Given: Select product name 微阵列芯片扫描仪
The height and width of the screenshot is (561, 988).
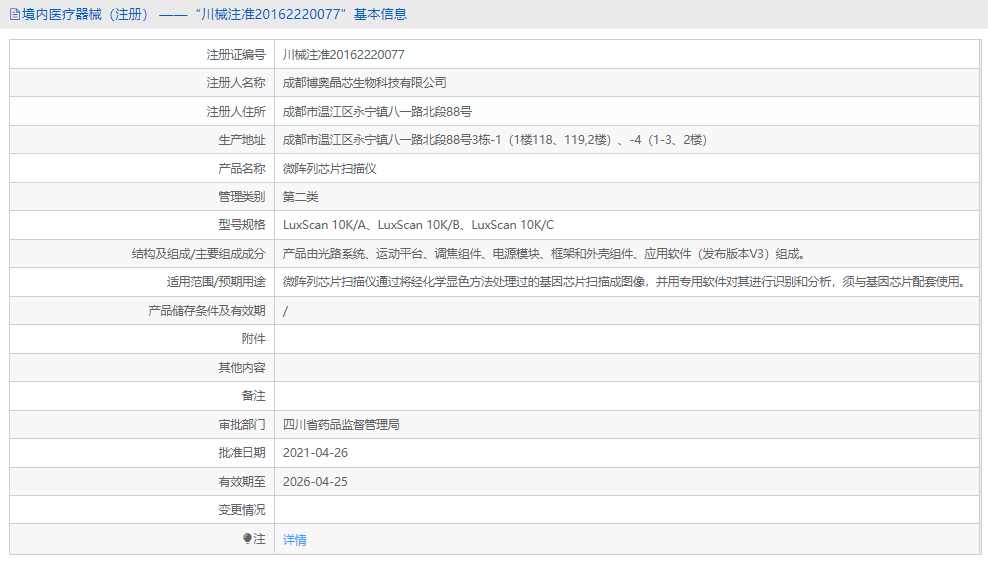Looking at the screenshot, I should click(x=330, y=169).
